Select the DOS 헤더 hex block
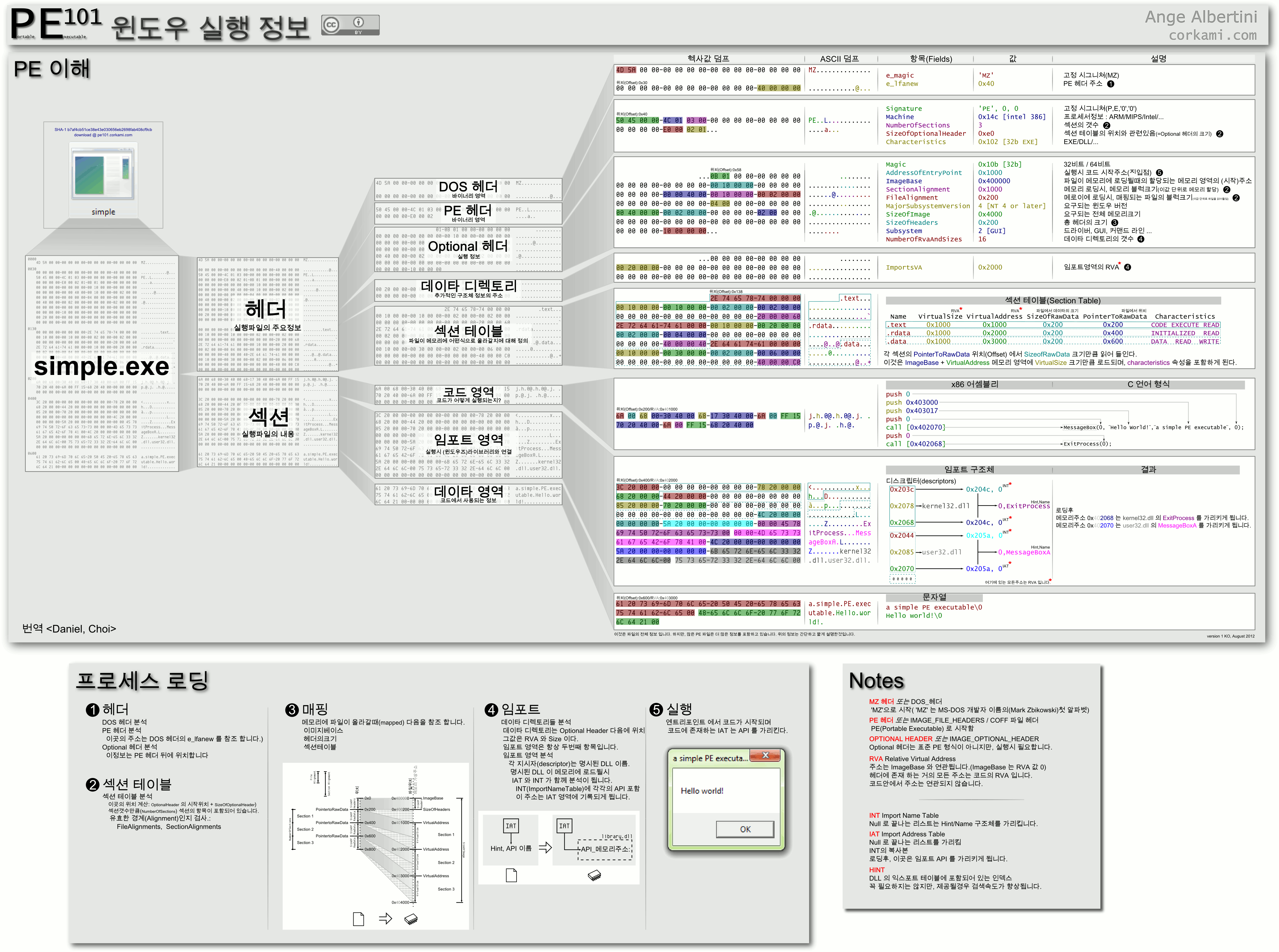Image resolution: width=1279 pixels, height=952 pixels. [468, 189]
